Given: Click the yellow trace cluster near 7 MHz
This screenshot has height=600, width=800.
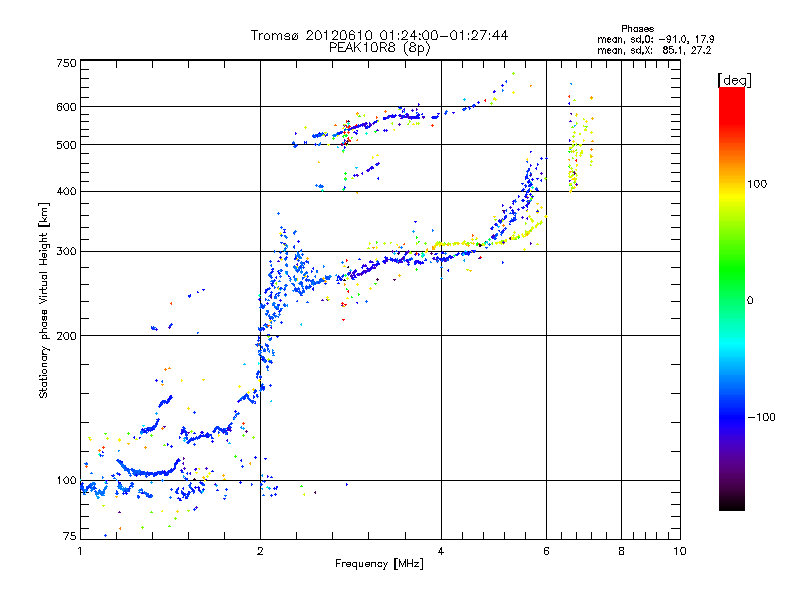Looking at the screenshot, I should click(x=579, y=148).
